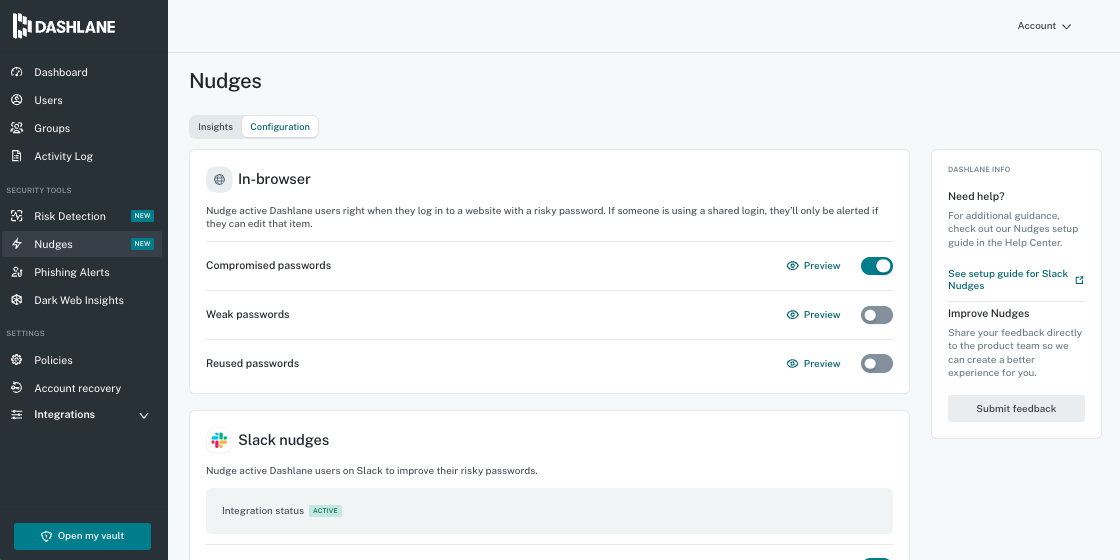Click the Dark Web Insights icon
Screen dimensions: 1120x560
tap(16, 300)
